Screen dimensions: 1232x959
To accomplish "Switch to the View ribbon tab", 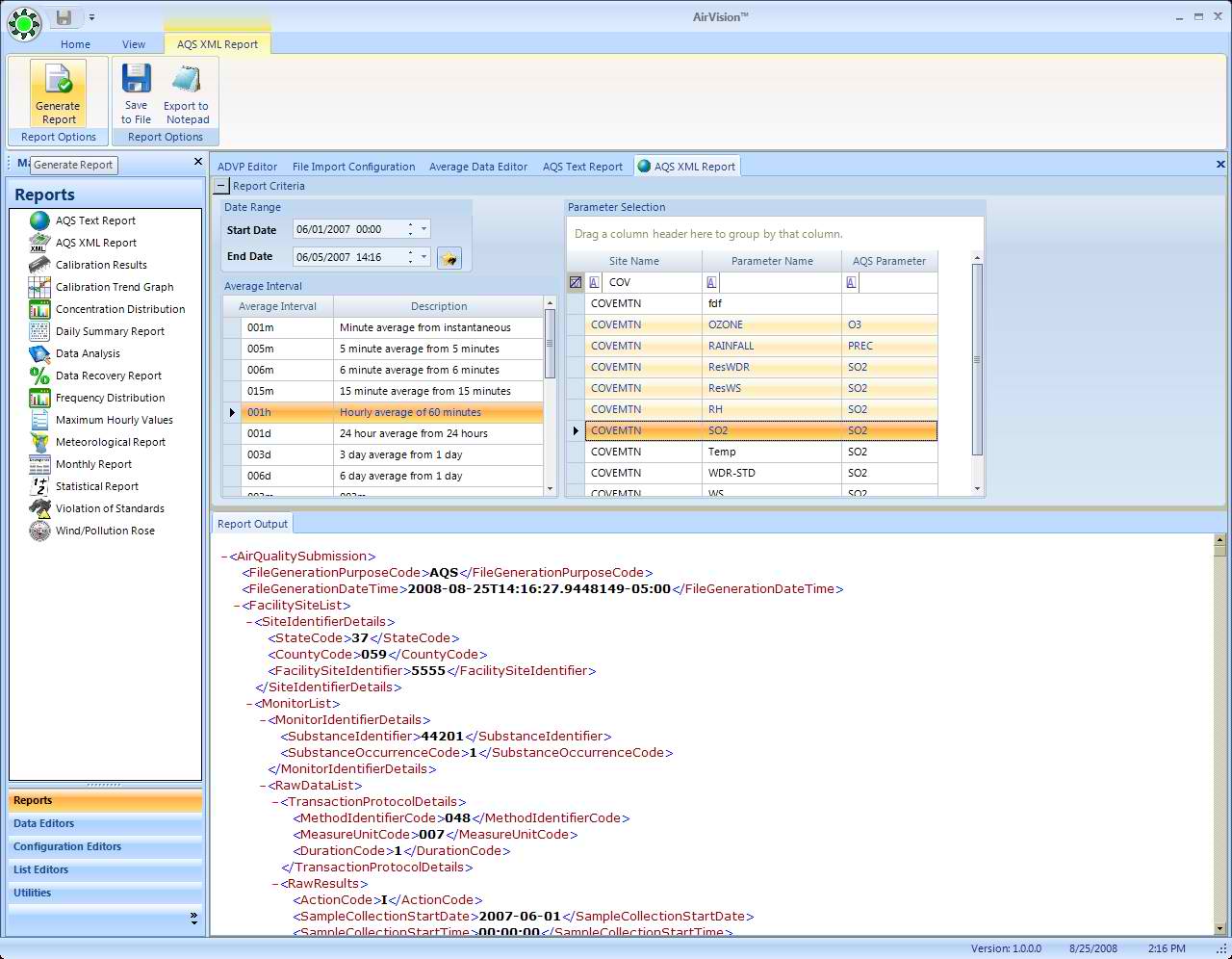I will [134, 44].
